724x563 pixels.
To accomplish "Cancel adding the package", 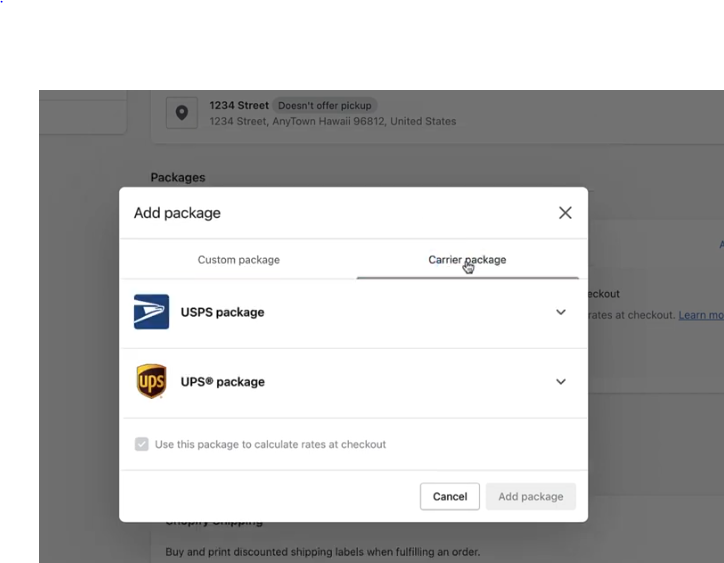I will click(x=450, y=496).
